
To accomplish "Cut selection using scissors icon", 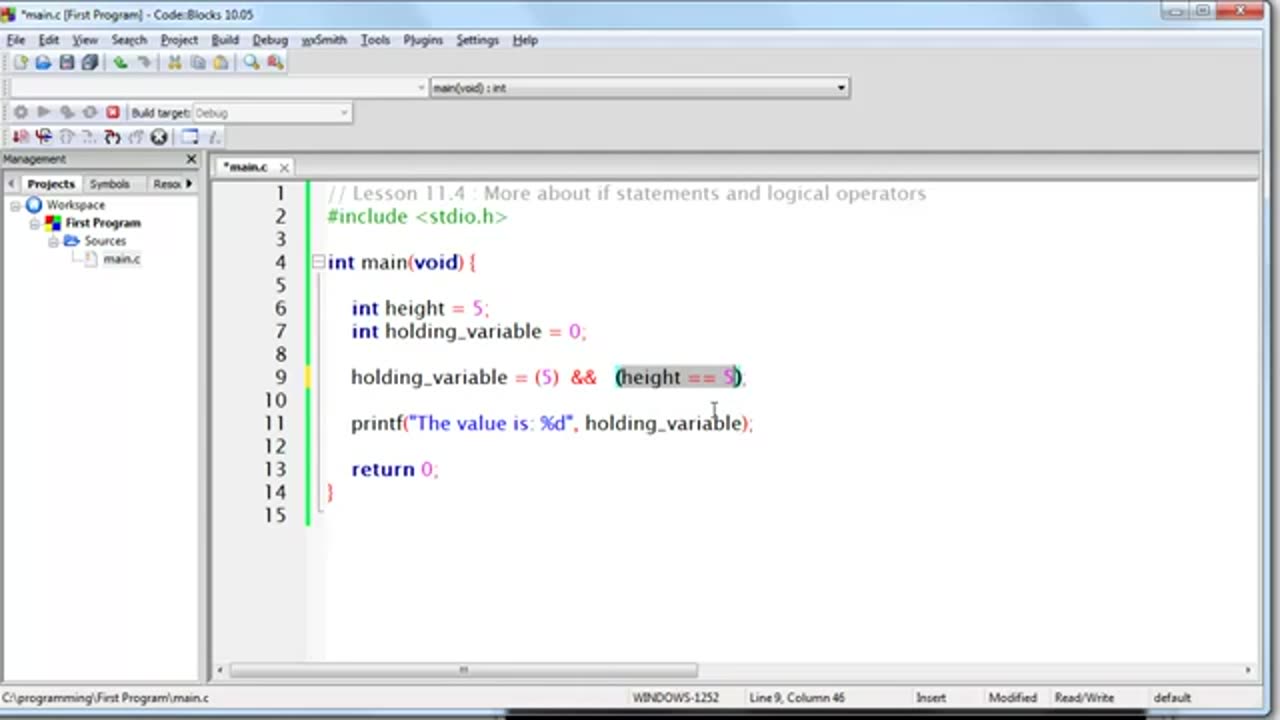I will click(x=174, y=63).
